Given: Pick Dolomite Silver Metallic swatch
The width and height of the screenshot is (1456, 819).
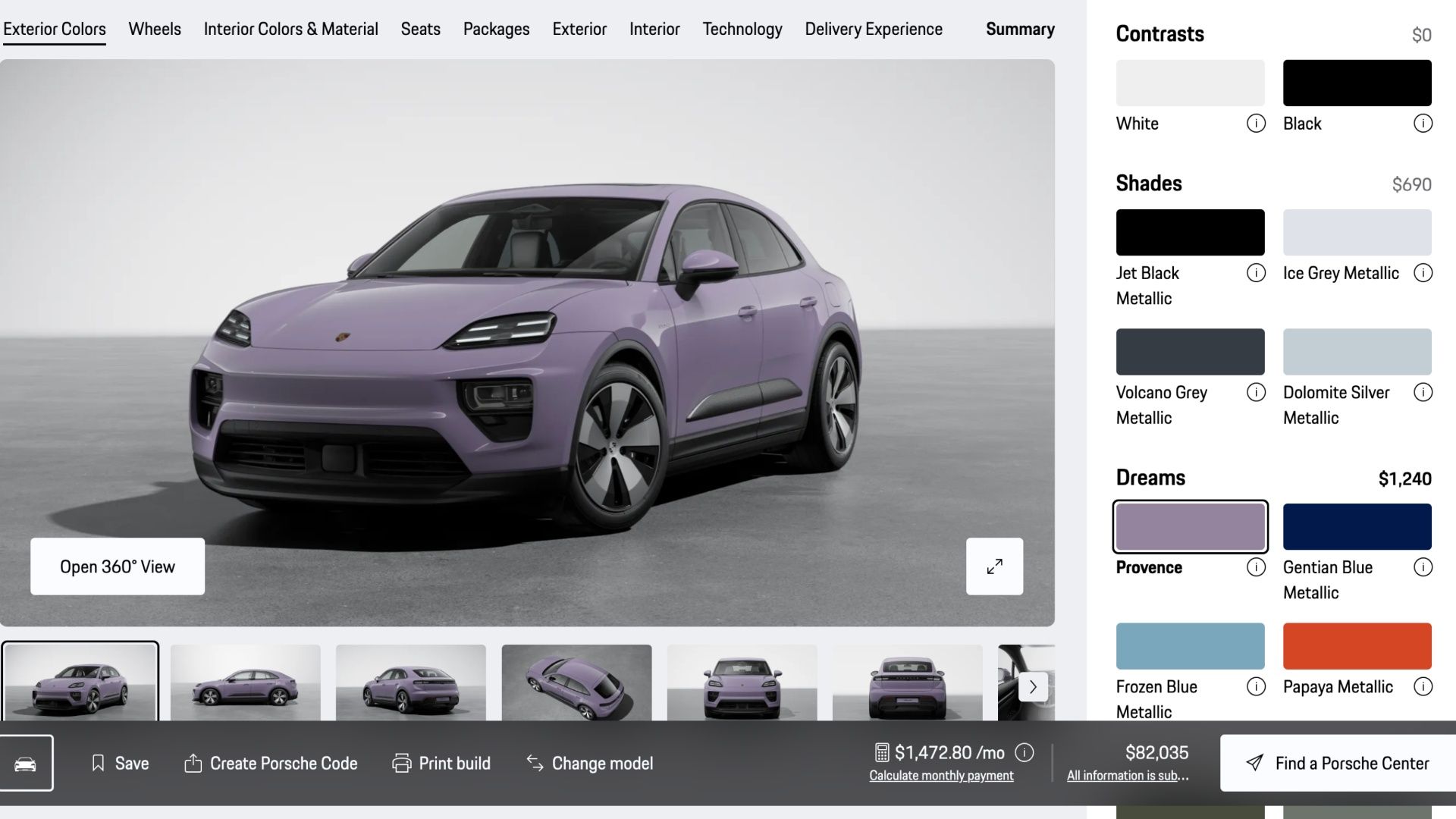Looking at the screenshot, I should [1357, 351].
